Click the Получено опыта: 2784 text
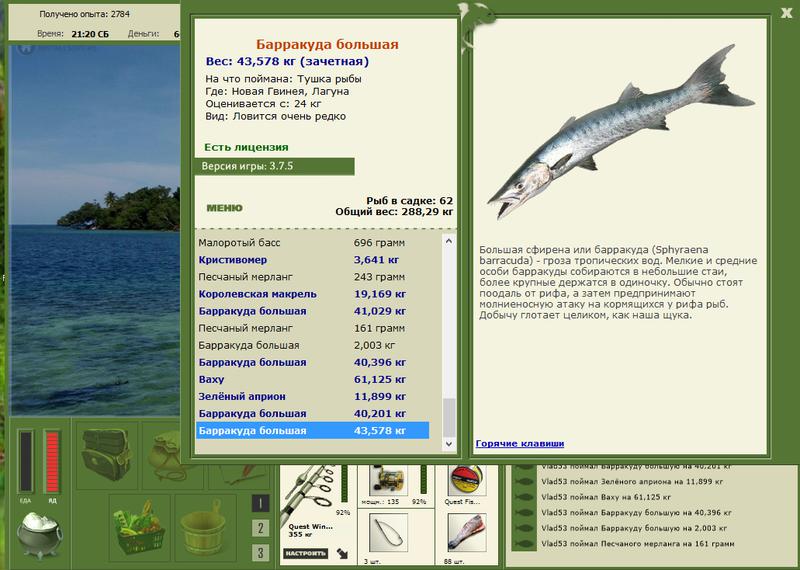Screen dimensions: 800x570 pyautogui.click(x=85, y=14)
